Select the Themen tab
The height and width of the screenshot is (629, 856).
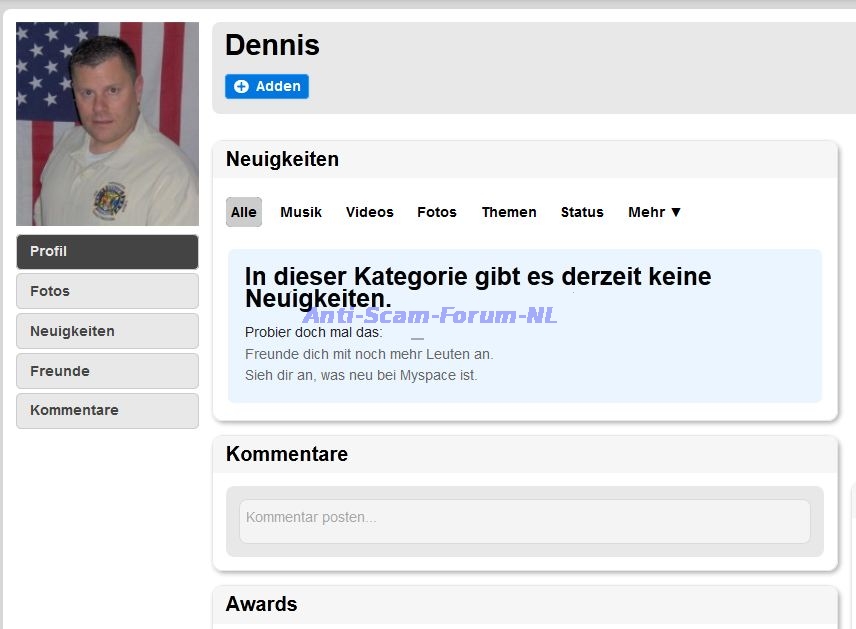[x=509, y=212]
